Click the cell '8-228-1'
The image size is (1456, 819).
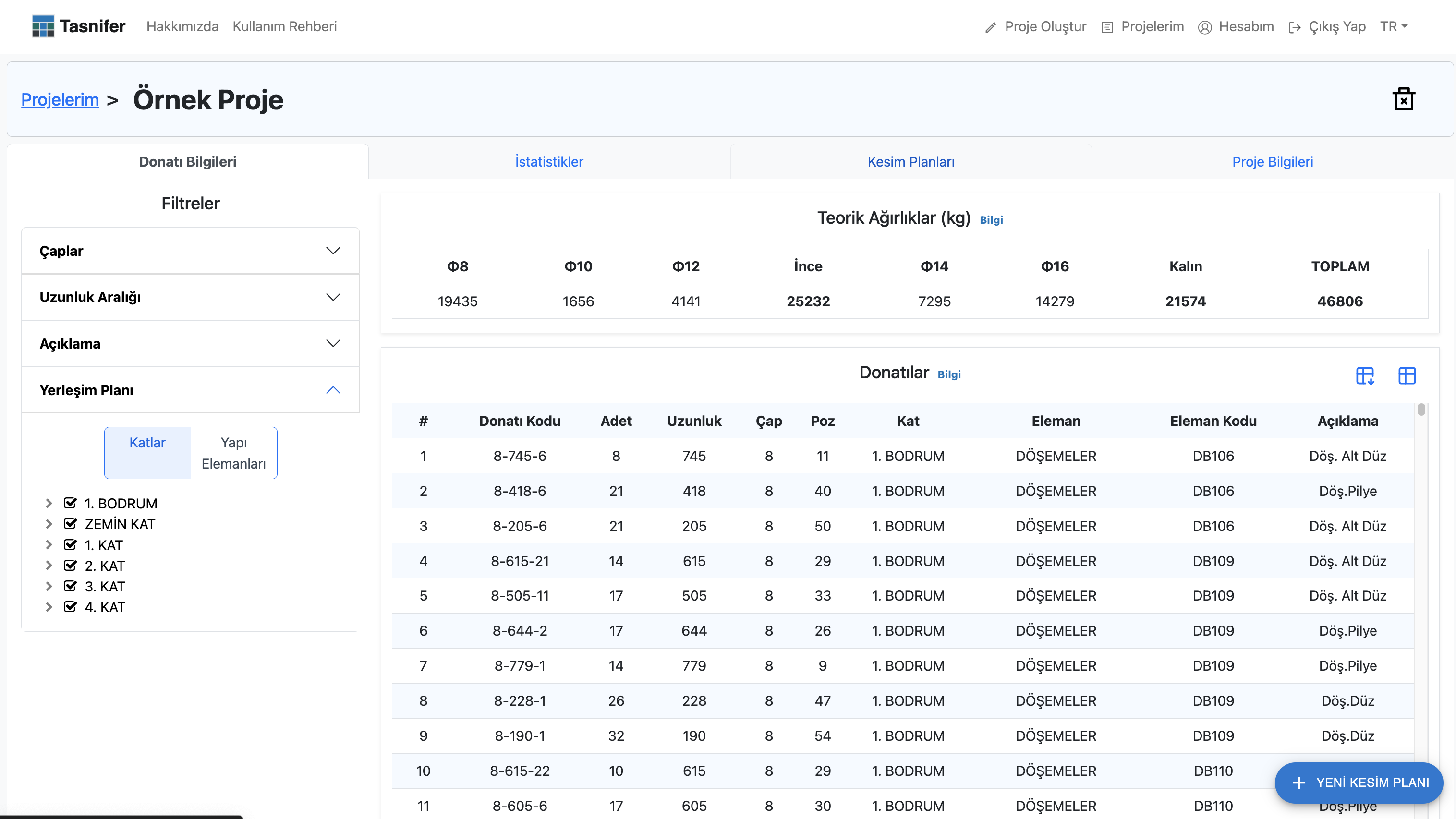pos(520,700)
